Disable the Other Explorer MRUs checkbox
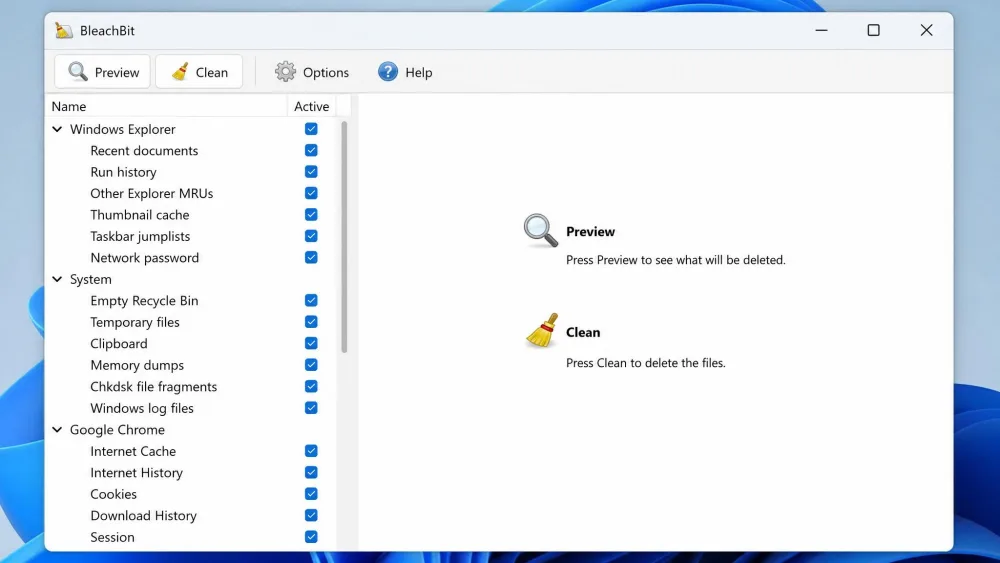Screen dimensions: 1000x563 [x=311, y=193]
